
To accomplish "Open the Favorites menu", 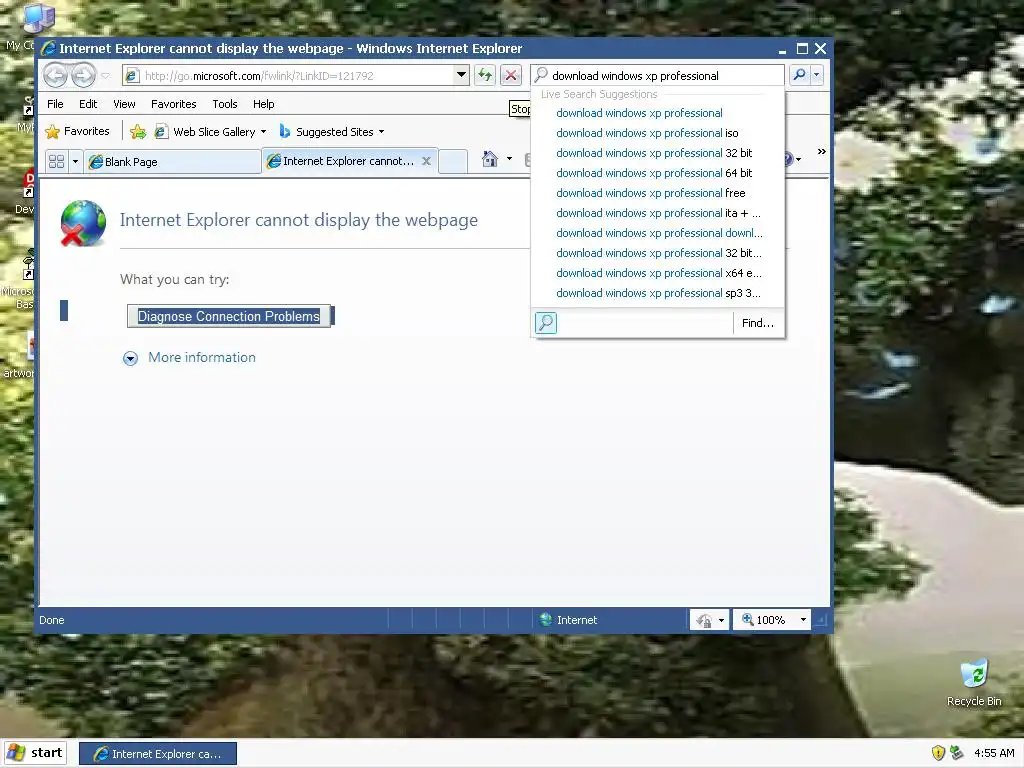I will click(174, 104).
